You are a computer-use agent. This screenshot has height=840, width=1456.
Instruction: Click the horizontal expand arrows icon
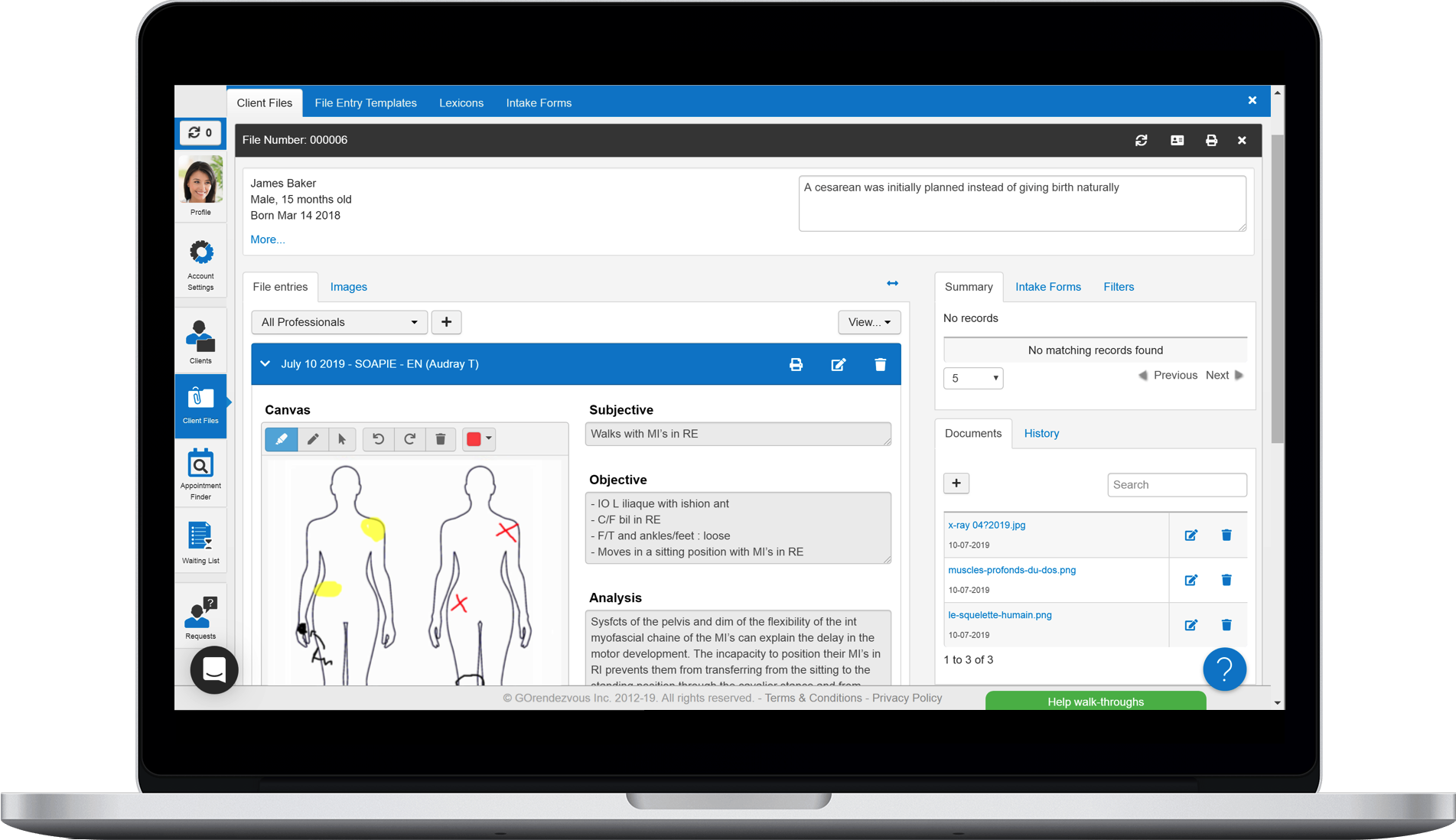pos(892,283)
